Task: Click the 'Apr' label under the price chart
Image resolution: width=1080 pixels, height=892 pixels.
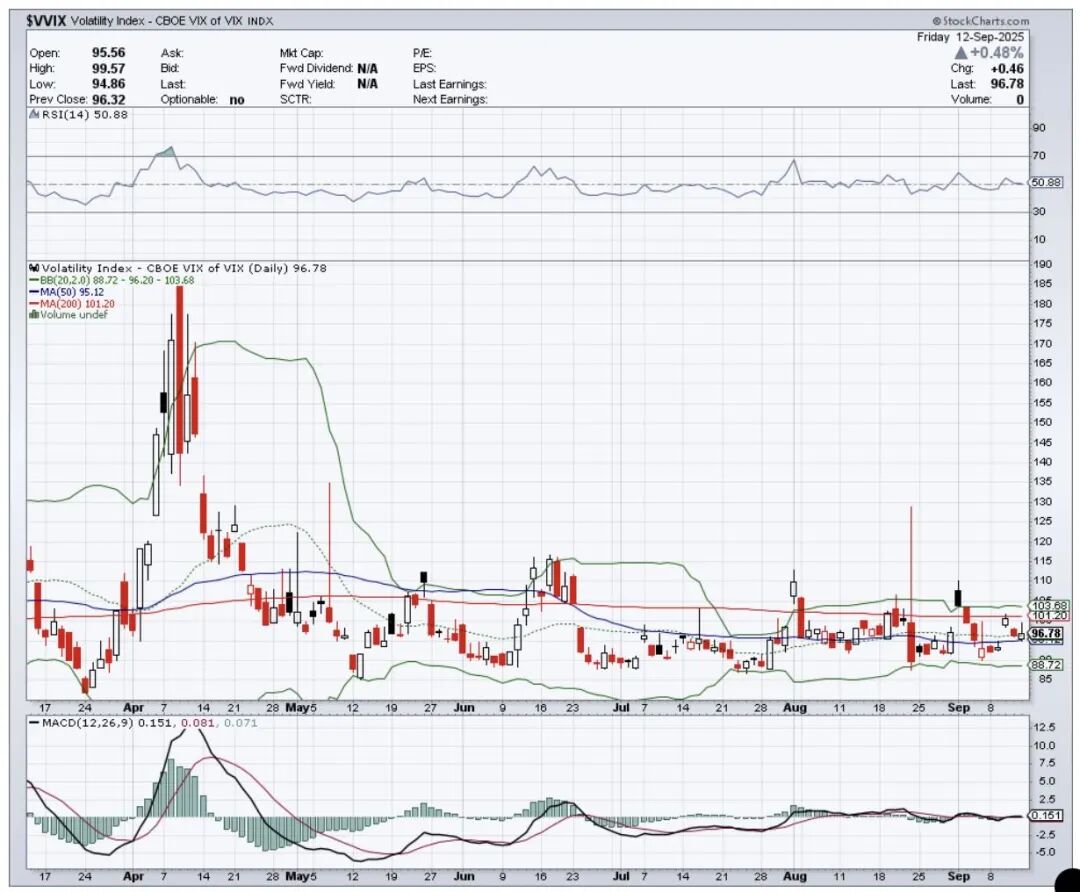Action: coord(134,708)
